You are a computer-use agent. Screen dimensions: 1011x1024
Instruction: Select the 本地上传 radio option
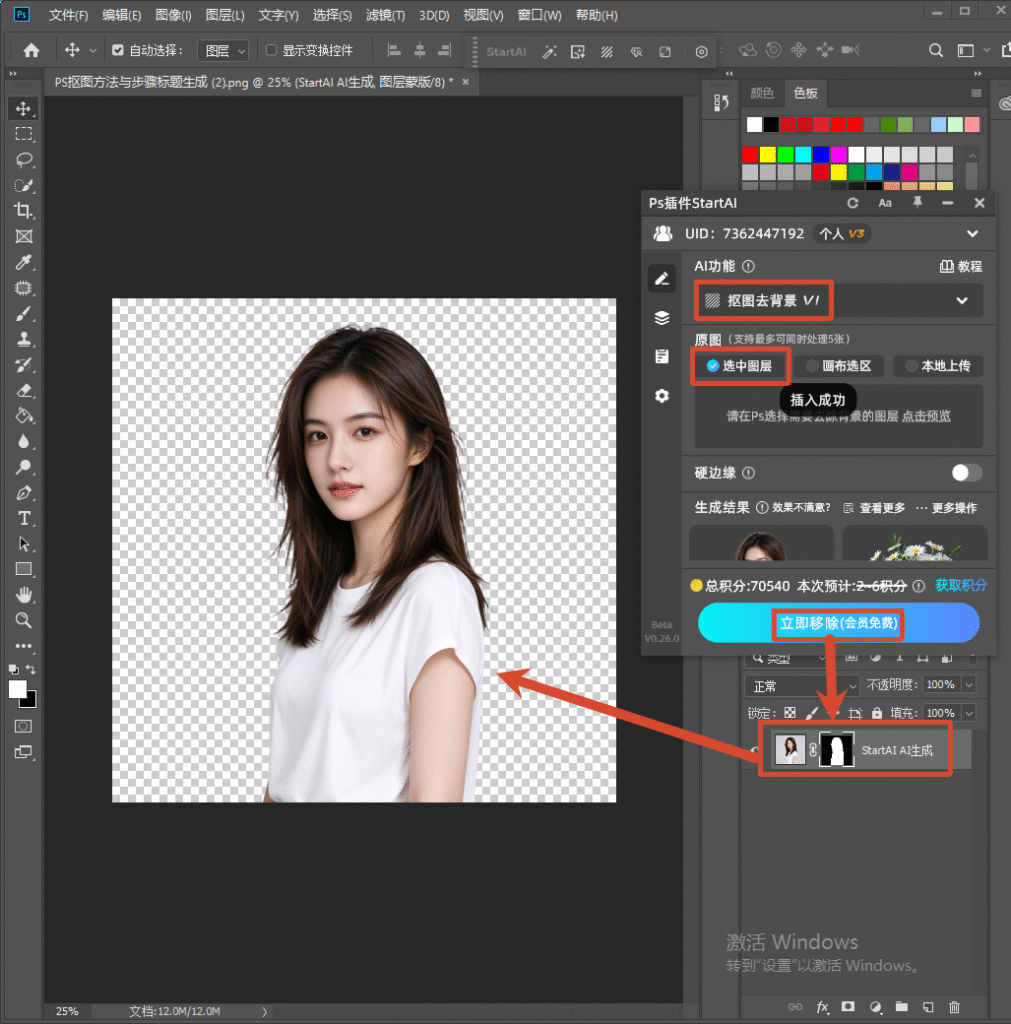(x=938, y=366)
